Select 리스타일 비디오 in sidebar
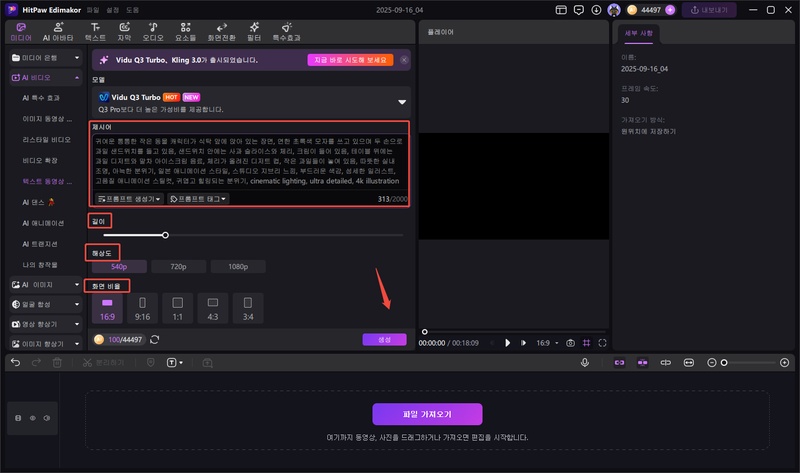 [46, 139]
